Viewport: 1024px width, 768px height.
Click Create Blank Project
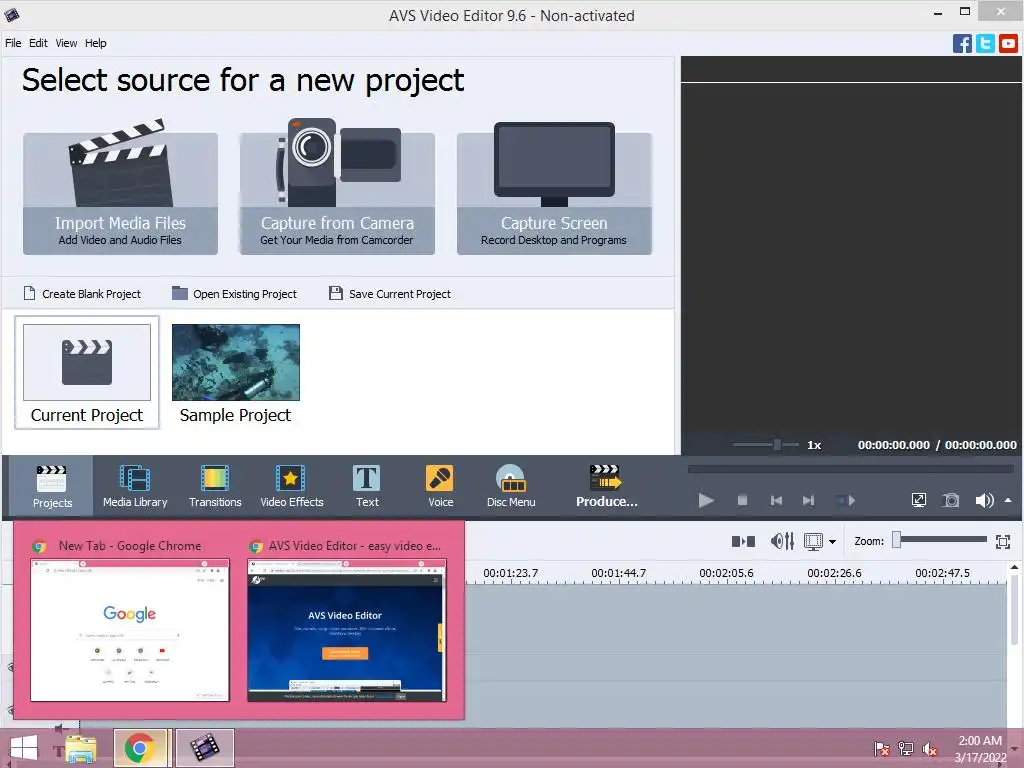(82, 294)
